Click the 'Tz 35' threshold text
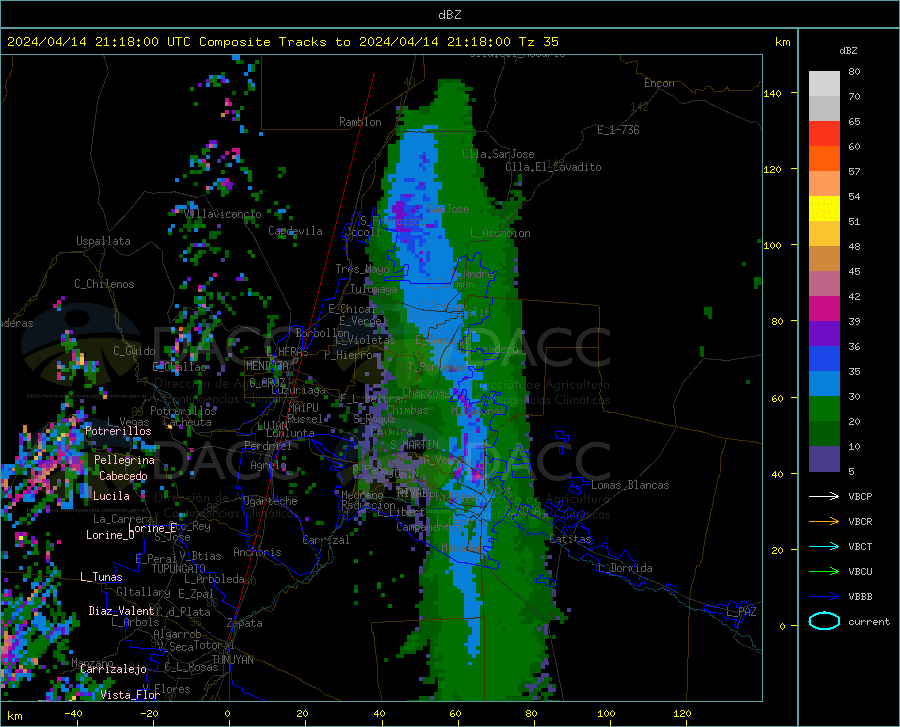Screen dimensions: 900x727 click(x=538, y=42)
